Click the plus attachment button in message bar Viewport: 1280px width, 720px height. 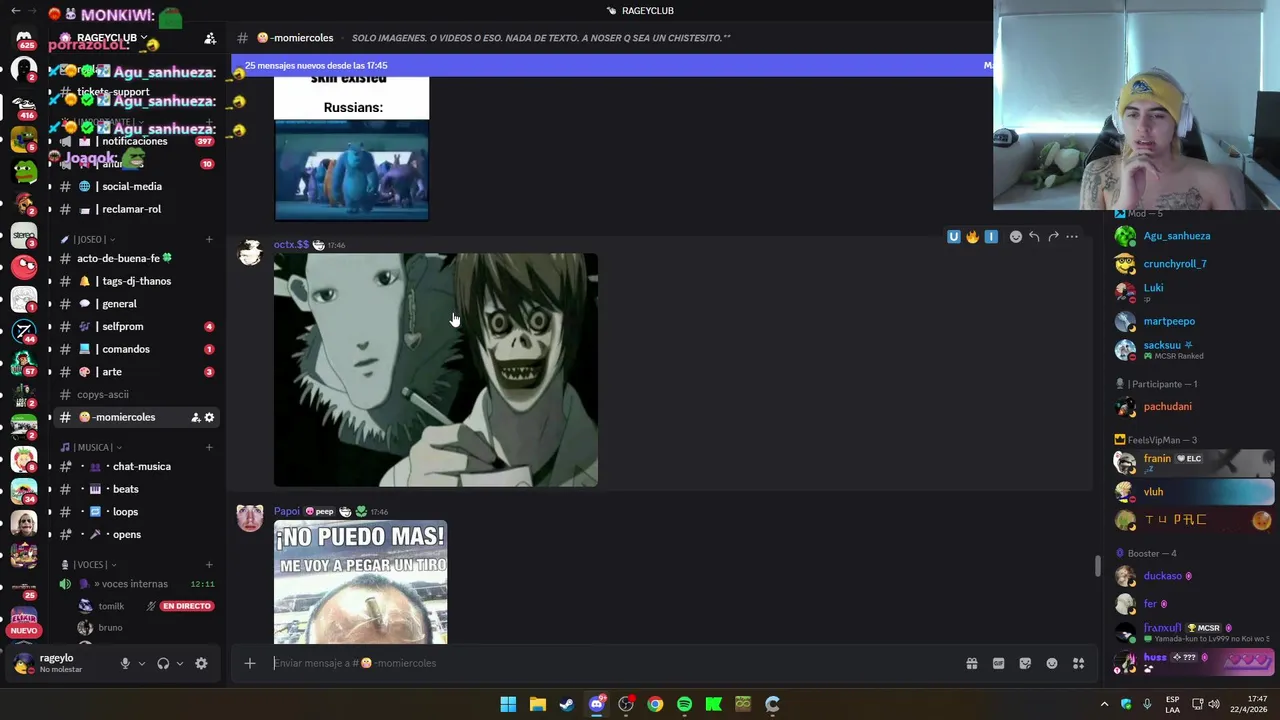point(250,663)
